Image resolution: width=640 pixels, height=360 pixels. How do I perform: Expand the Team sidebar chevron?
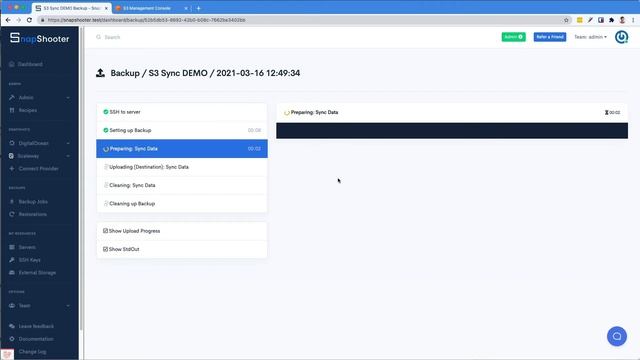point(68,306)
